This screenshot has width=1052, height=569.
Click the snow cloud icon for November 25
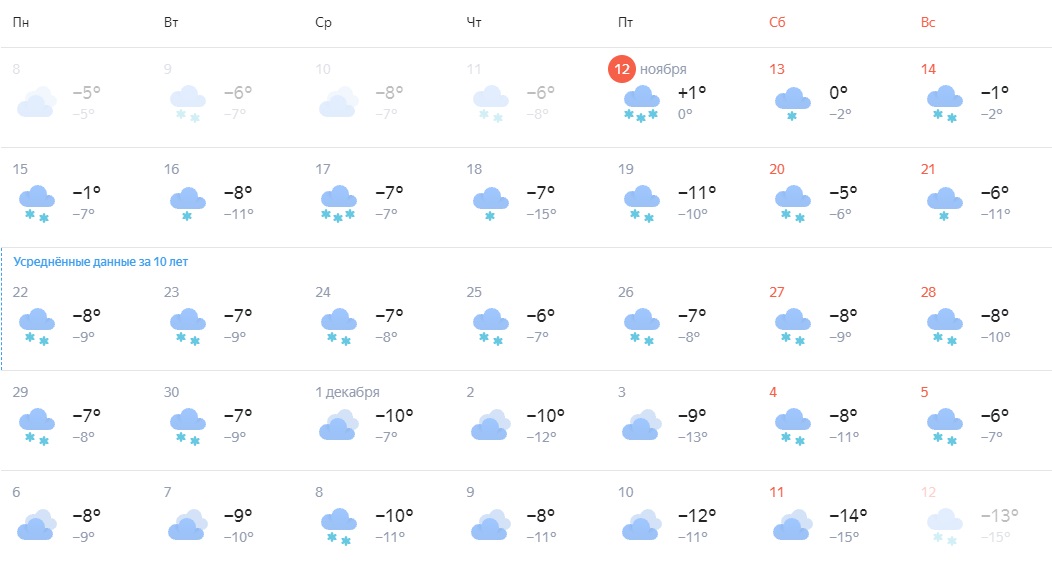490,327
